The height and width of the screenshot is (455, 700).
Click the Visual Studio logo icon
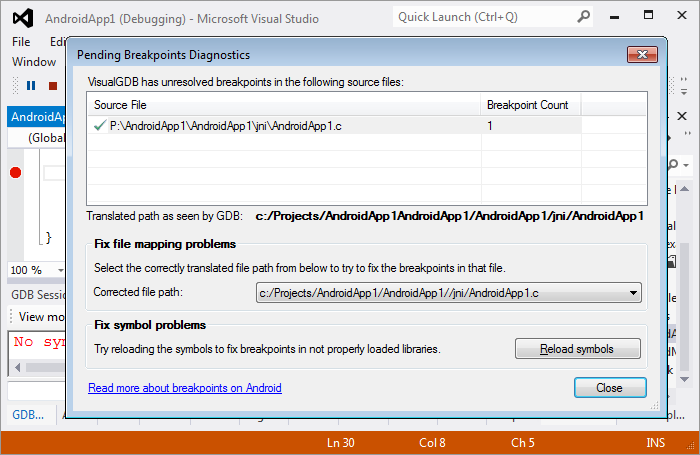click(x=22, y=18)
